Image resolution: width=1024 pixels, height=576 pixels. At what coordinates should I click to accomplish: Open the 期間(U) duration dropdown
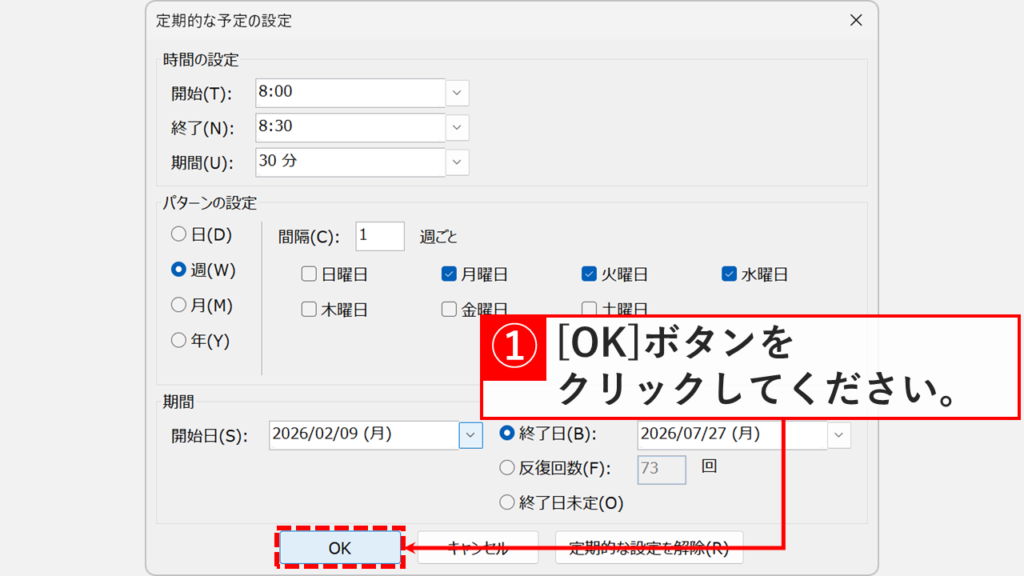pos(457,162)
